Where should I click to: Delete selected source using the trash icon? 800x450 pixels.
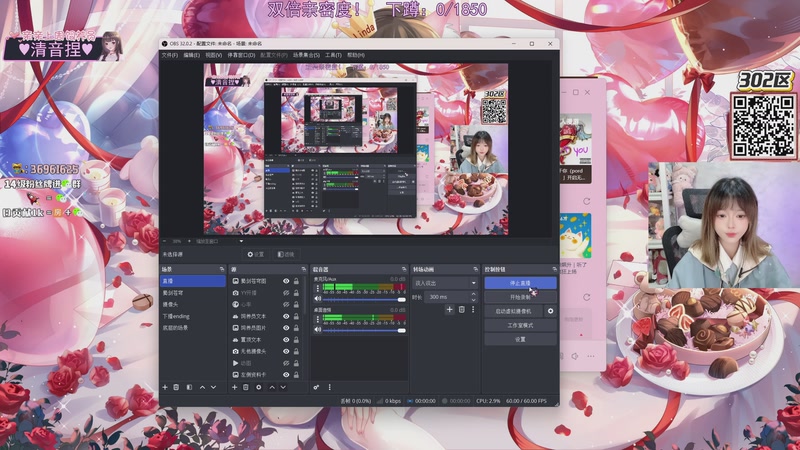(x=246, y=387)
